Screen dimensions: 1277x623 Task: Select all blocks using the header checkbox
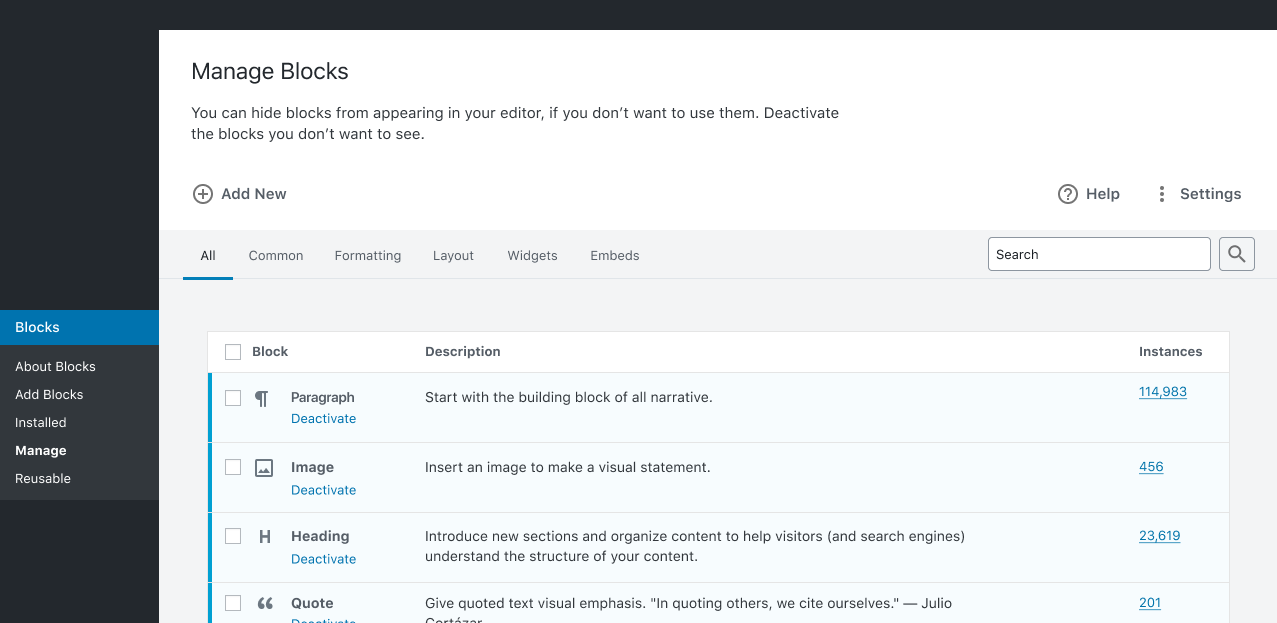[x=233, y=351]
